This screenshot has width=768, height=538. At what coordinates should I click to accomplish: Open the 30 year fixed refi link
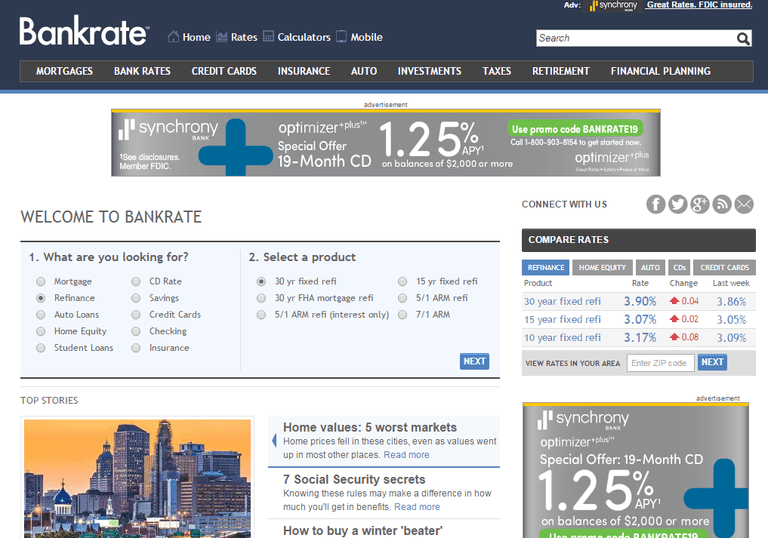click(x=562, y=301)
